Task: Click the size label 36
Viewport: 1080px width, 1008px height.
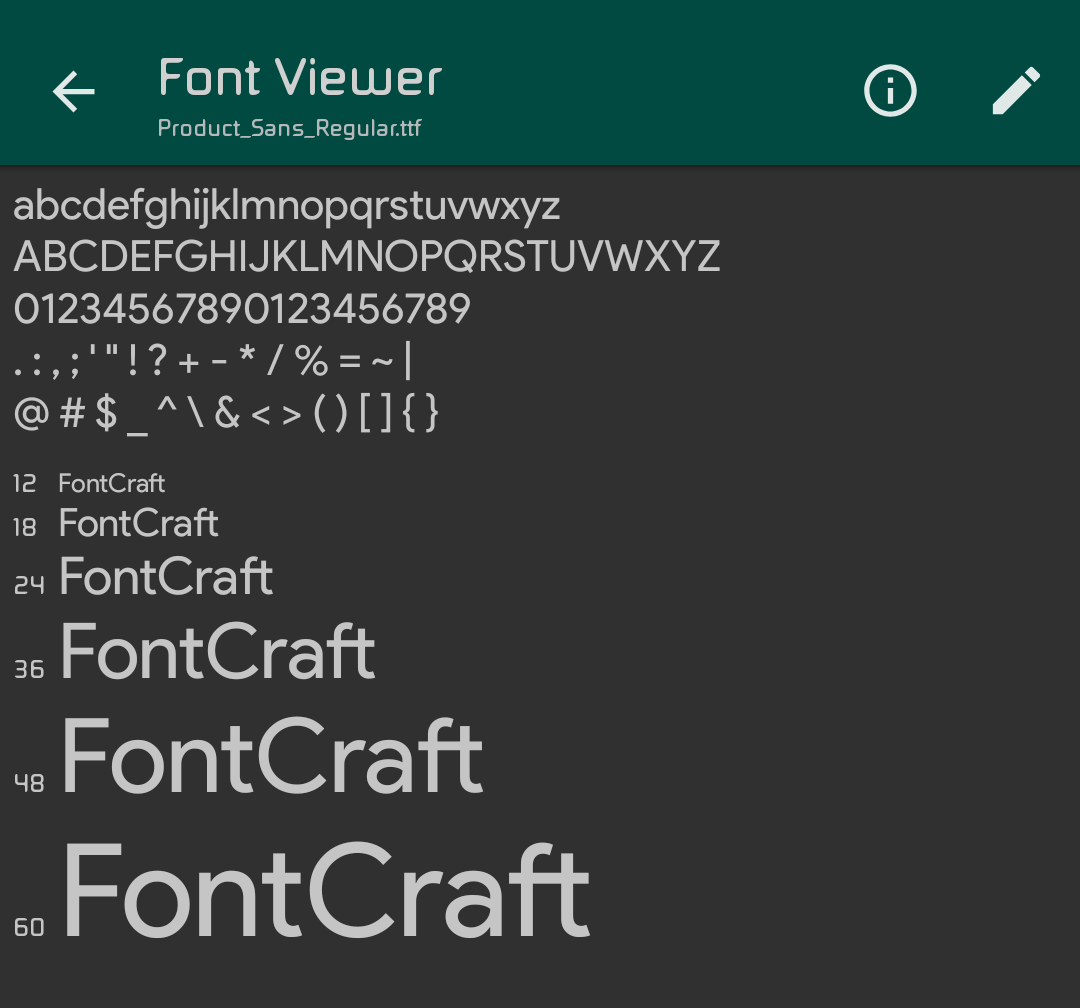Action: (x=29, y=669)
